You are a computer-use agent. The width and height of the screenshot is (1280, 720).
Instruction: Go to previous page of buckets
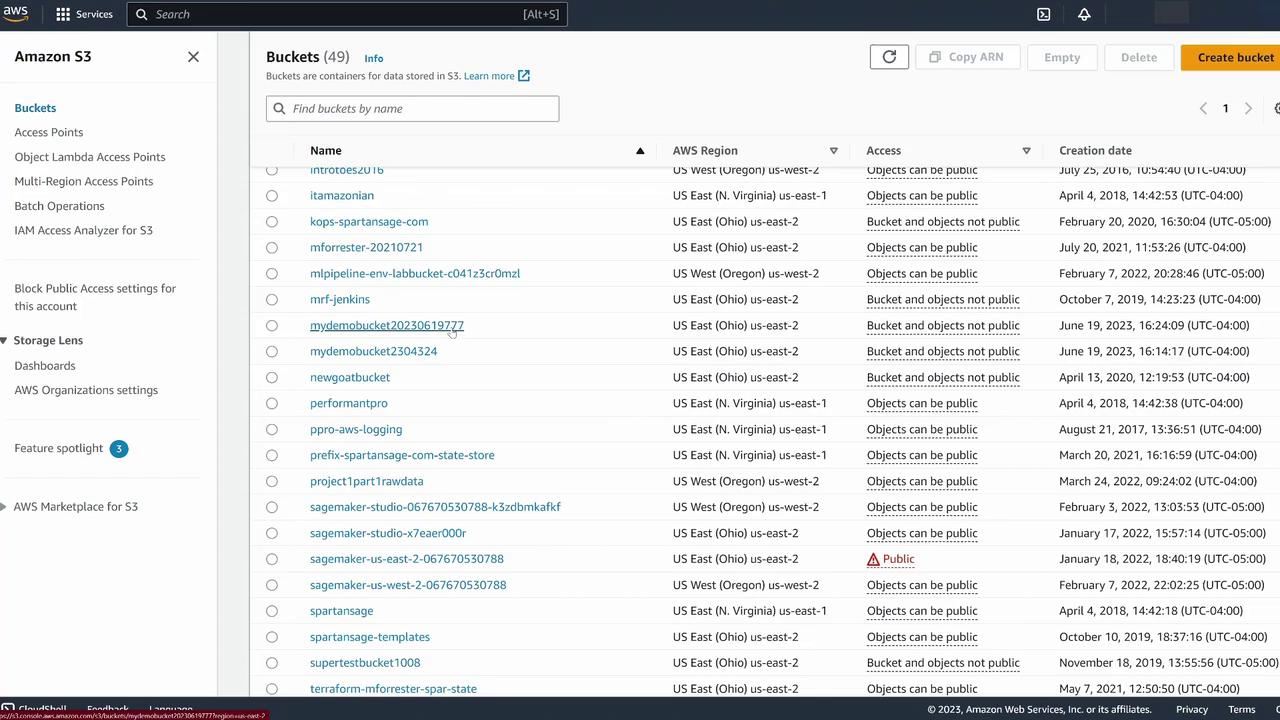point(1203,109)
